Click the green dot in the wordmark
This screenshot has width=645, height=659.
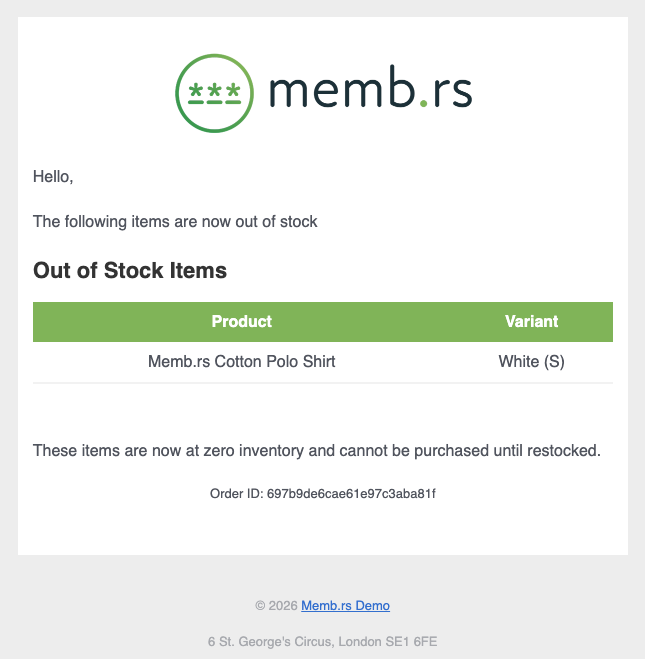[424, 103]
